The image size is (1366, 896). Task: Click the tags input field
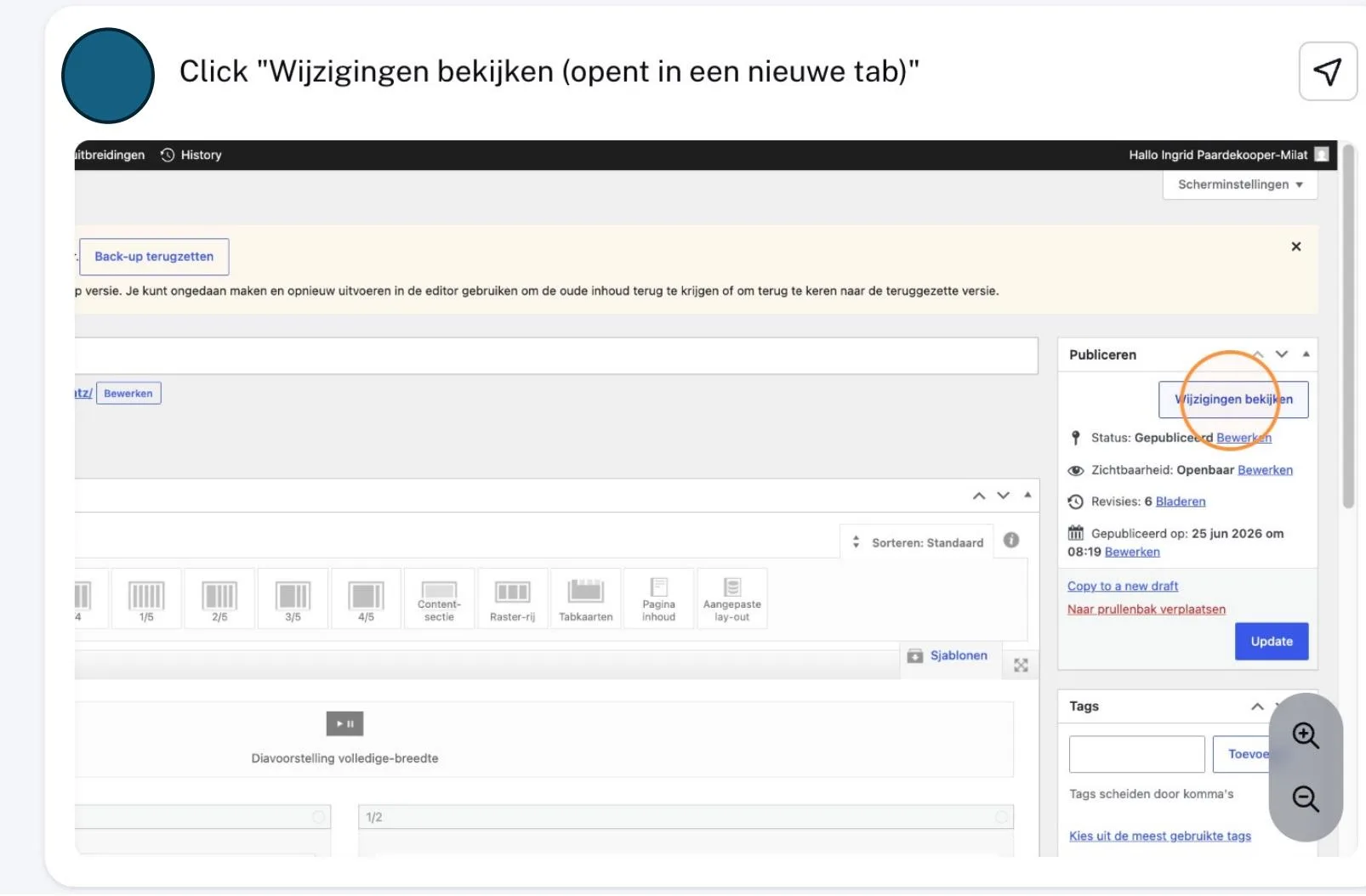point(1136,754)
